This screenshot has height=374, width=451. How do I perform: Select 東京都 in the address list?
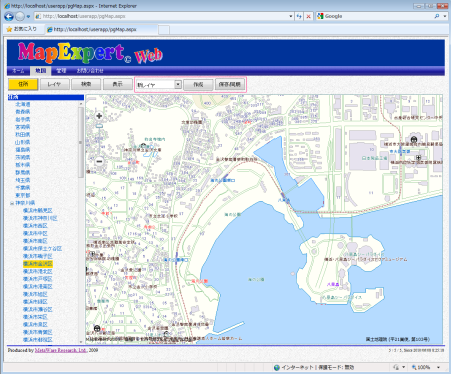(23, 195)
